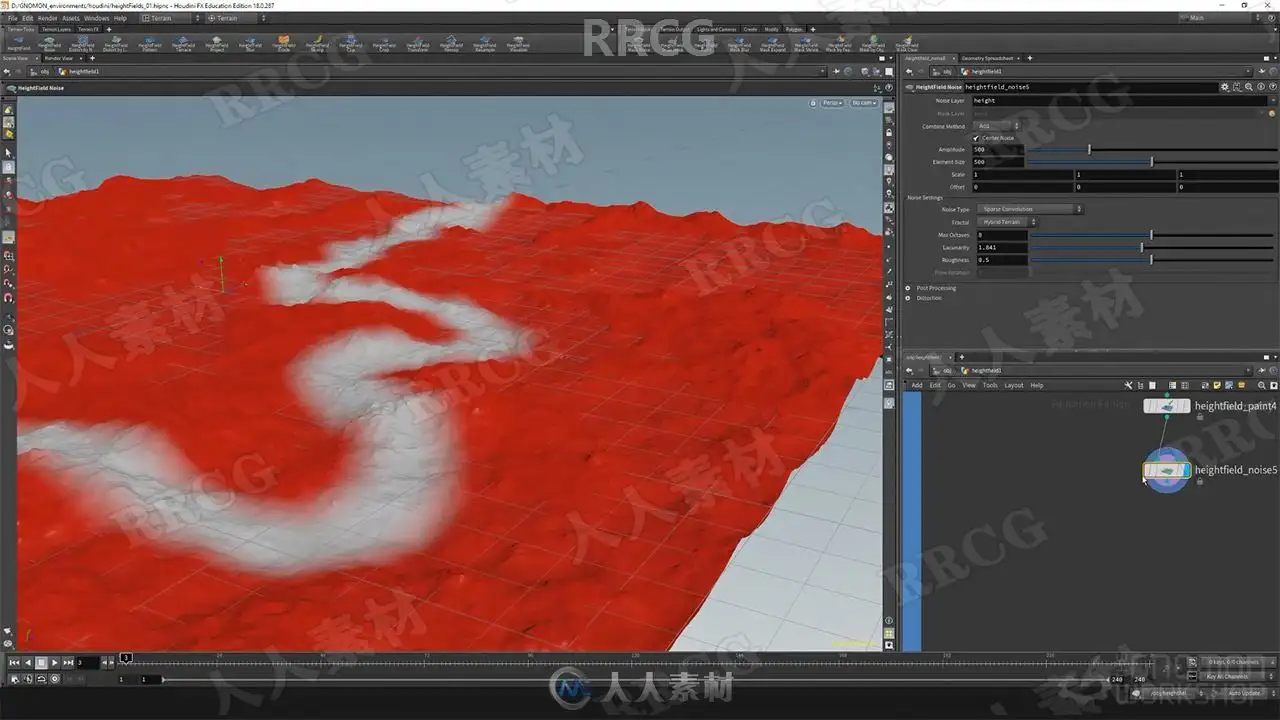Select the HeightField Mask Blur shelf tool

click(x=739, y=44)
